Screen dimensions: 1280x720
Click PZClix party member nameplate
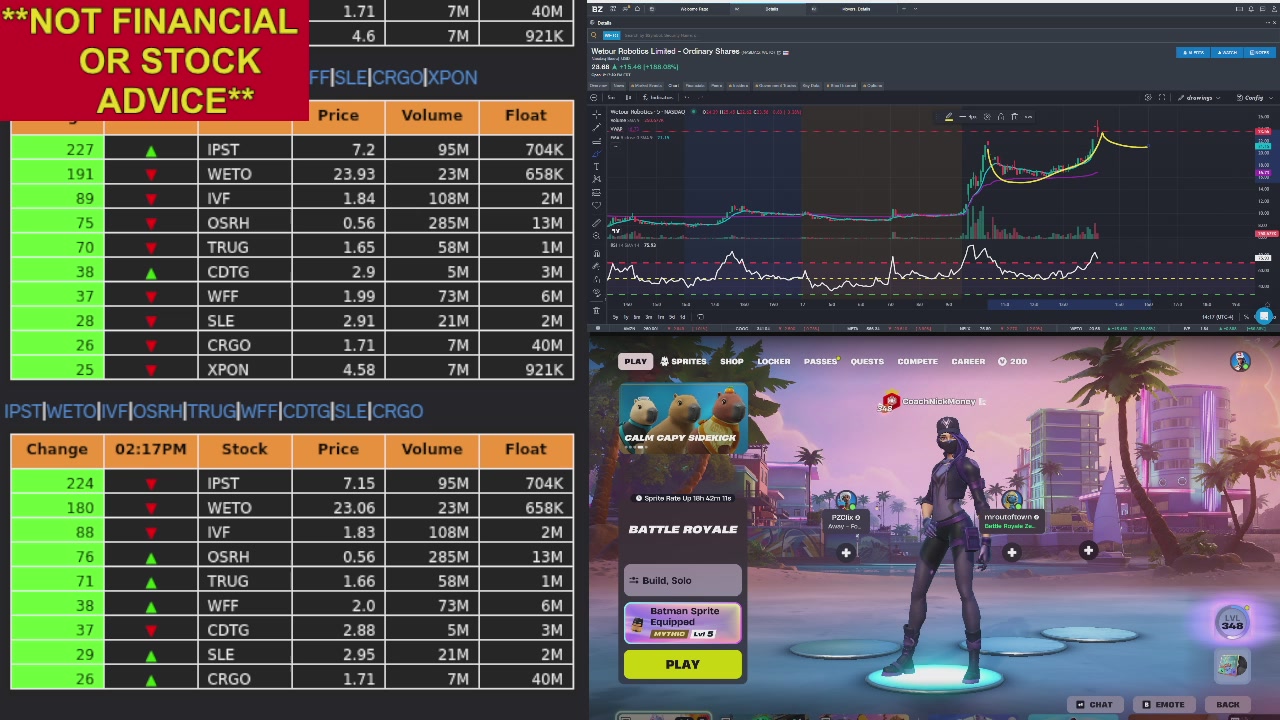coord(845,521)
